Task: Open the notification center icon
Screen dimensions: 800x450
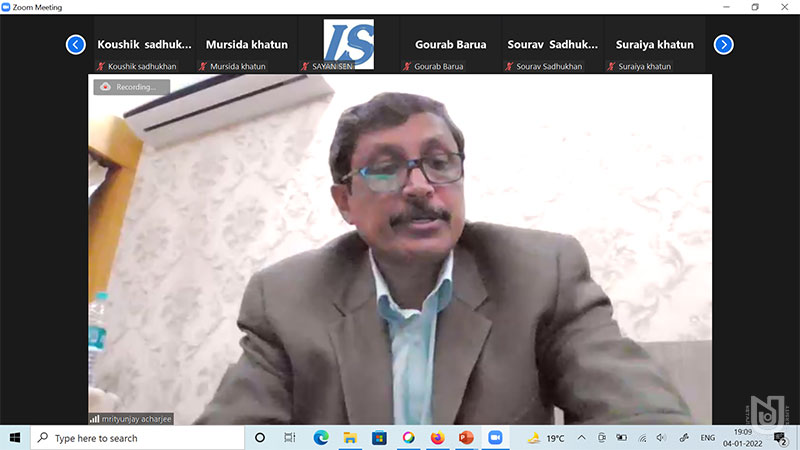Action: (780, 438)
